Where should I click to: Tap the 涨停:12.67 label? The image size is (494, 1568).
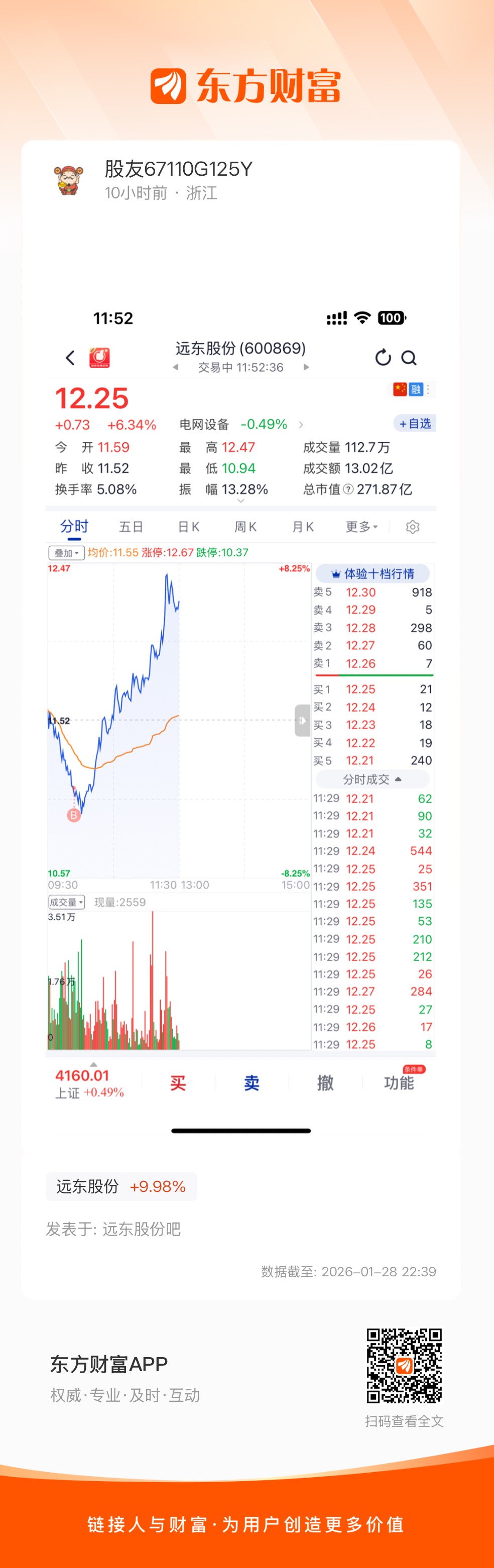(x=168, y=553)
